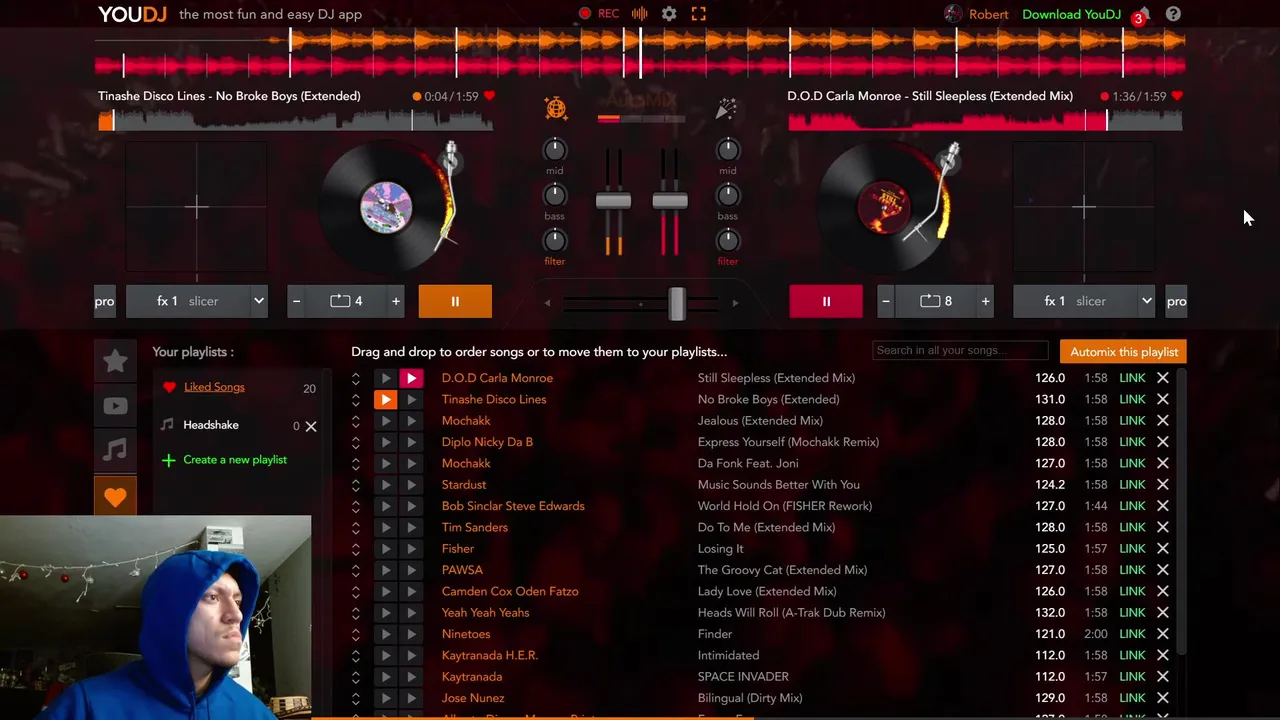The width and height of the screenshot is (1280, 720).
Task: Seek in right deck track waveform
Action: coord(985,121)
